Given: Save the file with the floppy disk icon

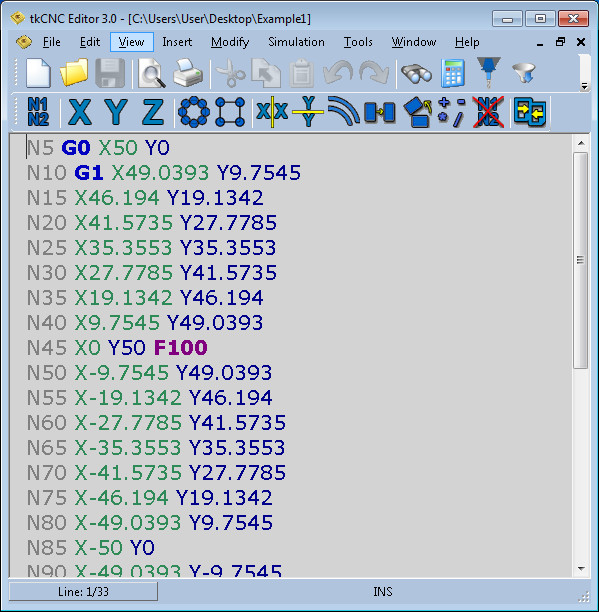Looking at the screenshot, I should point(110,73).
